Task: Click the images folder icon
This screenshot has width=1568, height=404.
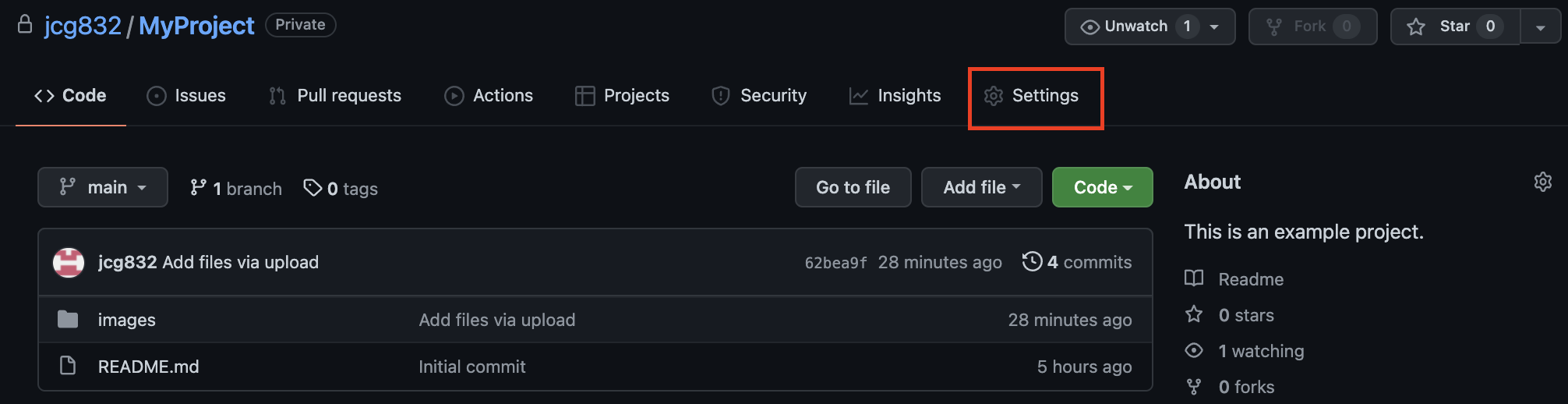Action: [68, 319]
